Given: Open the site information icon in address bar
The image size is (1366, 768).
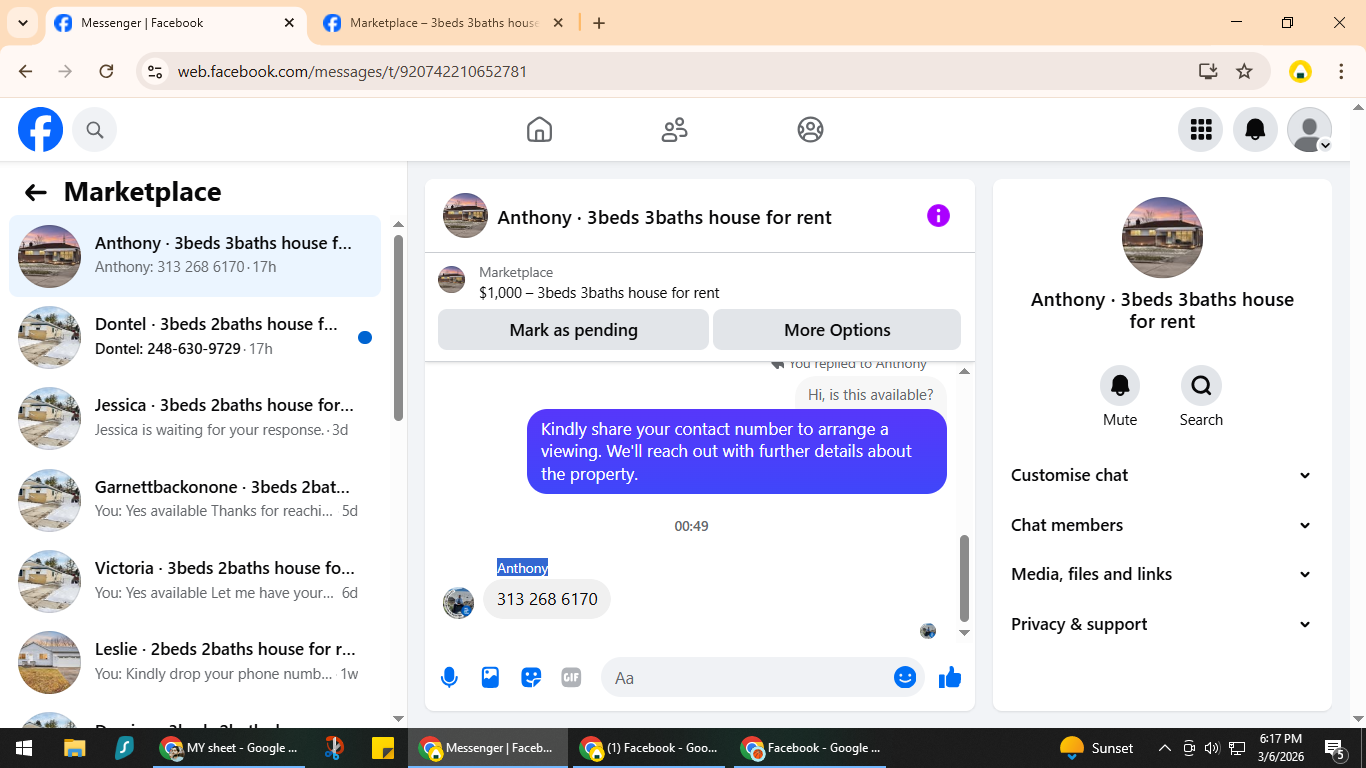Looking at the screenshot, I should click(154, 71).
